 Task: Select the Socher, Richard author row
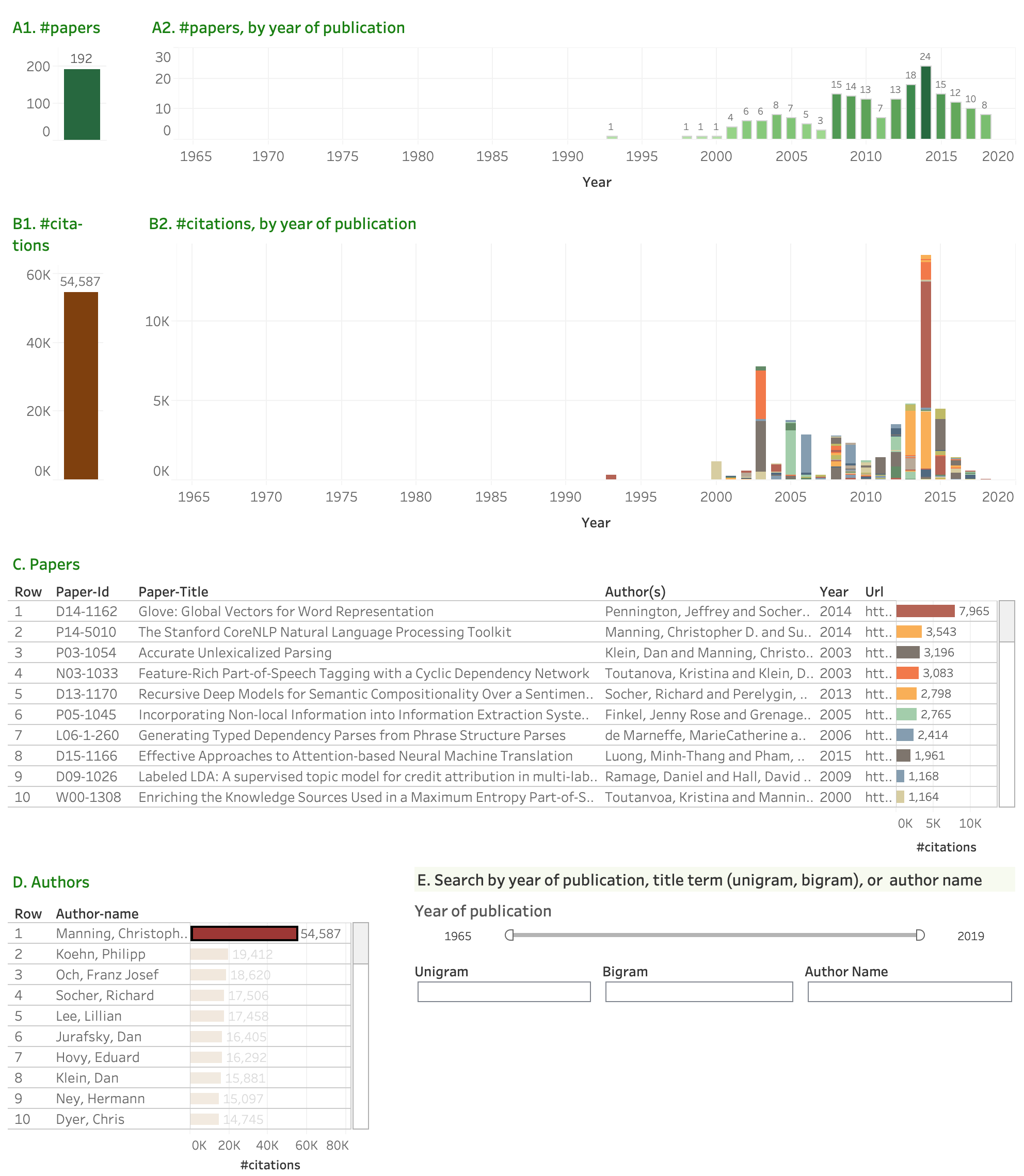(x=105, y=995)
